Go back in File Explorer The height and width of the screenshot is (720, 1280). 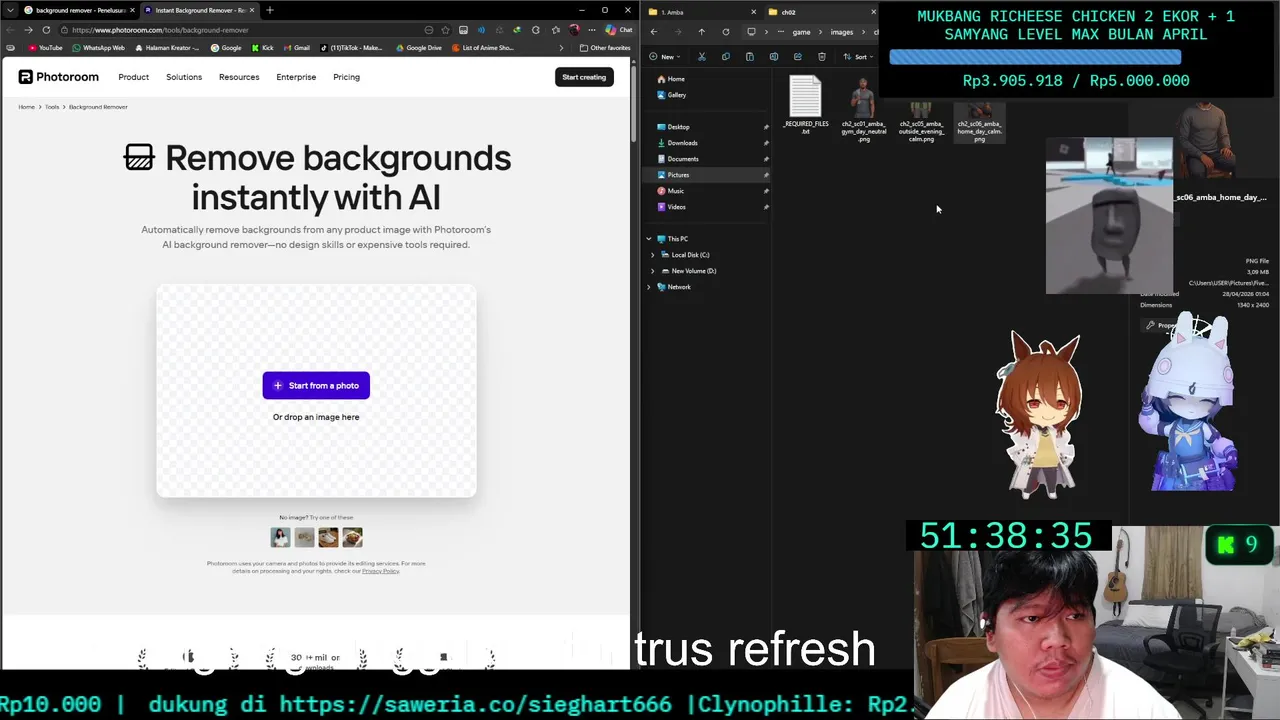click(654, 32)
